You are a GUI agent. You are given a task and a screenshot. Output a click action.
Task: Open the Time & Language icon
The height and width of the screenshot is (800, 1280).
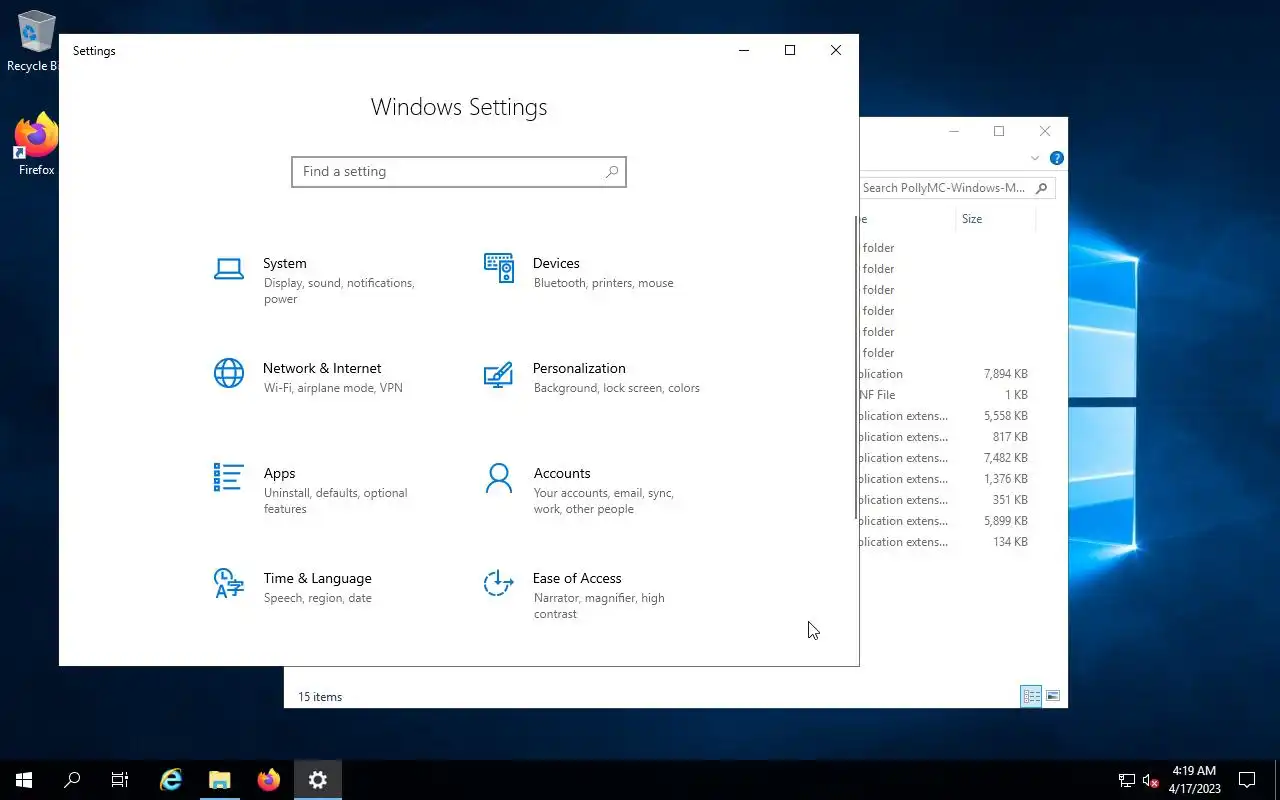pyautogui.click(x=229, y=583)
